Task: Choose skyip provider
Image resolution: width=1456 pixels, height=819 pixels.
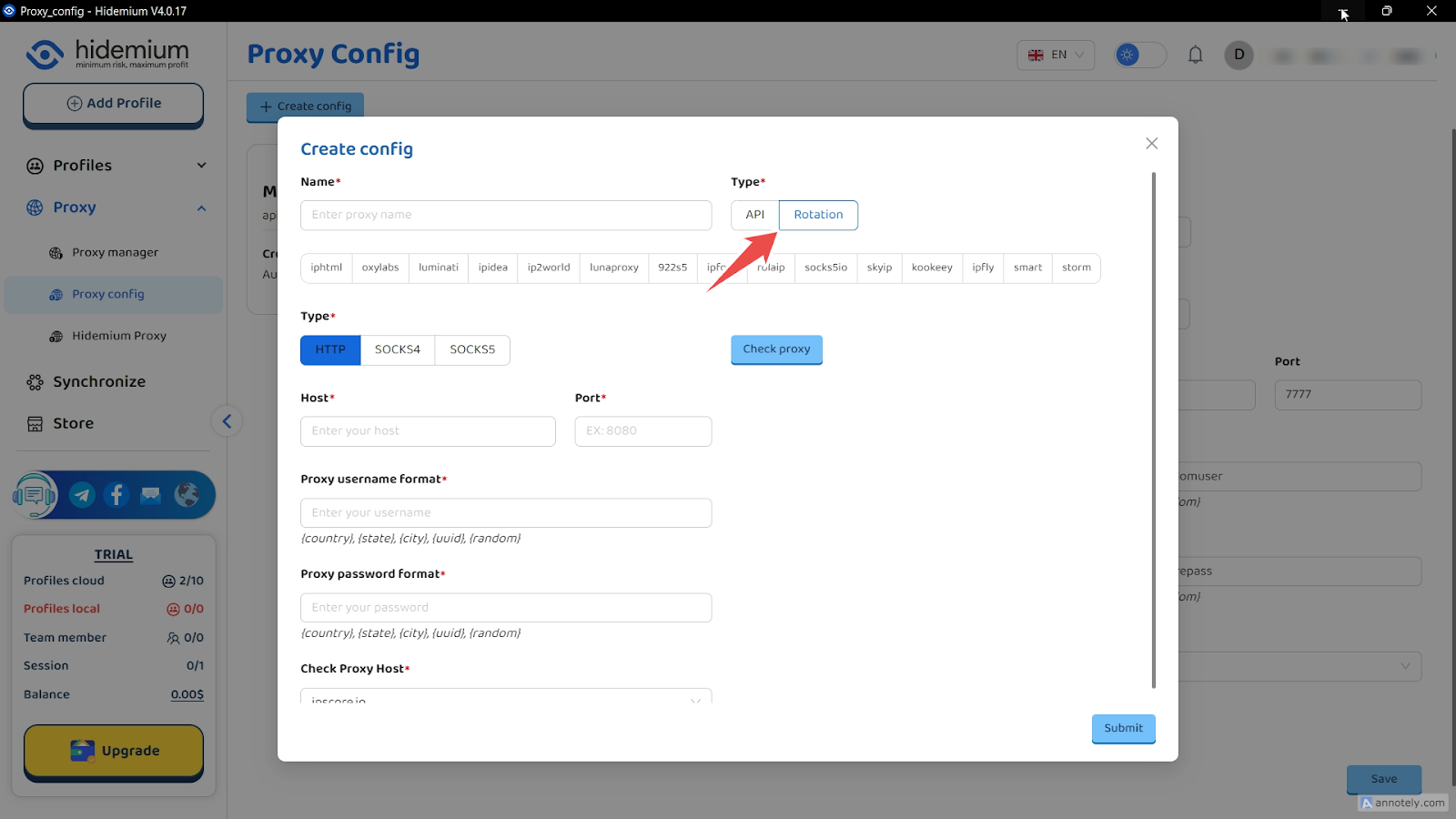Action: [879, 268]
